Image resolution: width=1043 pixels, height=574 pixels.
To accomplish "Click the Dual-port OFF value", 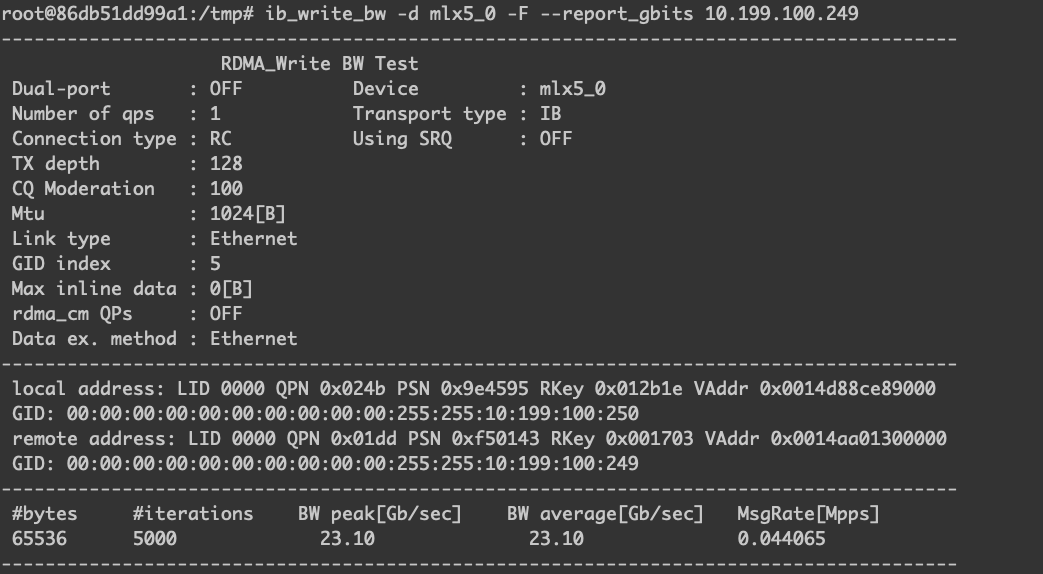I will point(226,89).
